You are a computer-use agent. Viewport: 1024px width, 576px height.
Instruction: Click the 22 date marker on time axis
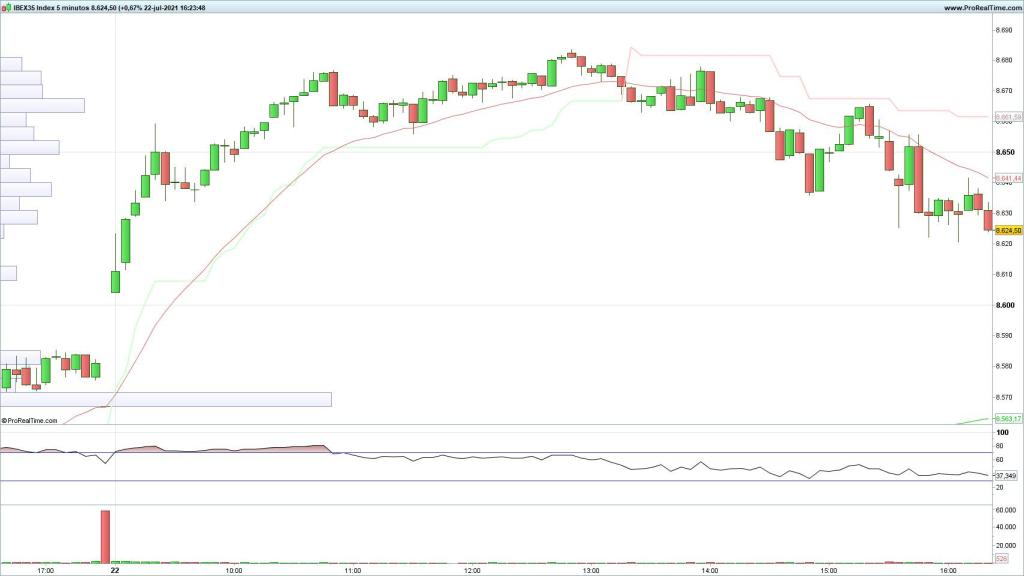[115, 571]
